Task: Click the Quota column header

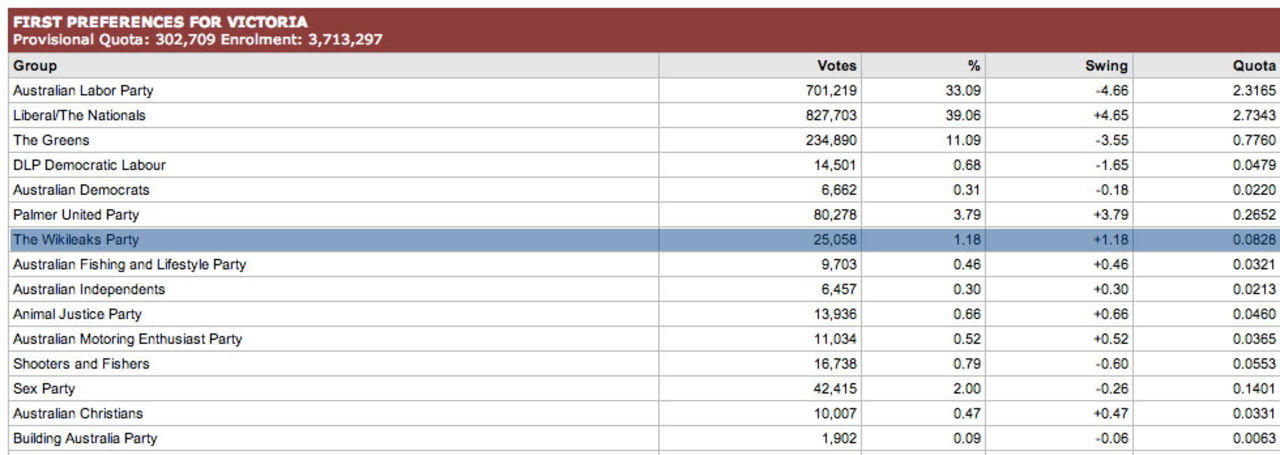Action: click(x=1254, y=66)
